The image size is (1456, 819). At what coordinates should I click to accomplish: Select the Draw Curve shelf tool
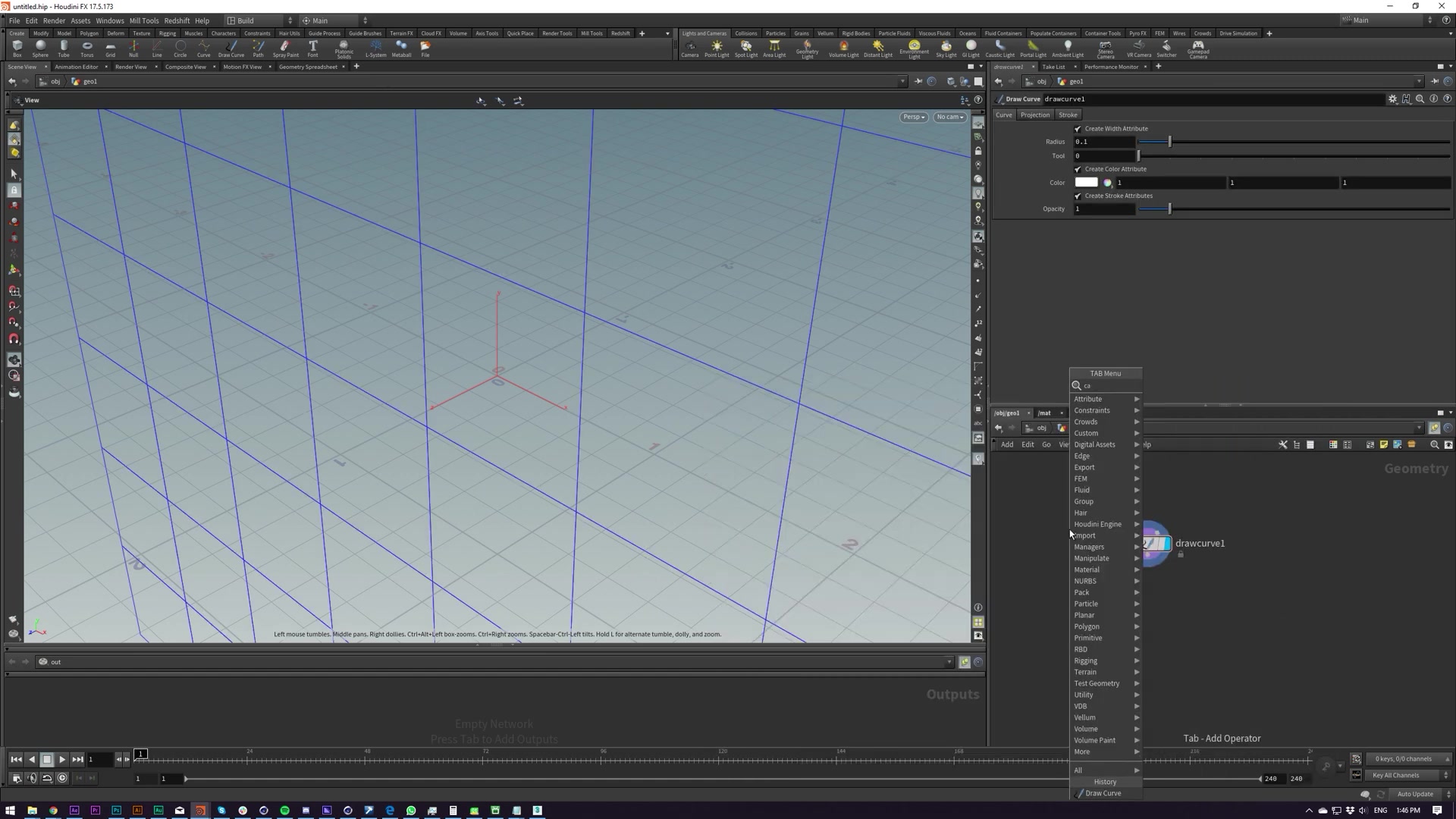tap(231, 49)
